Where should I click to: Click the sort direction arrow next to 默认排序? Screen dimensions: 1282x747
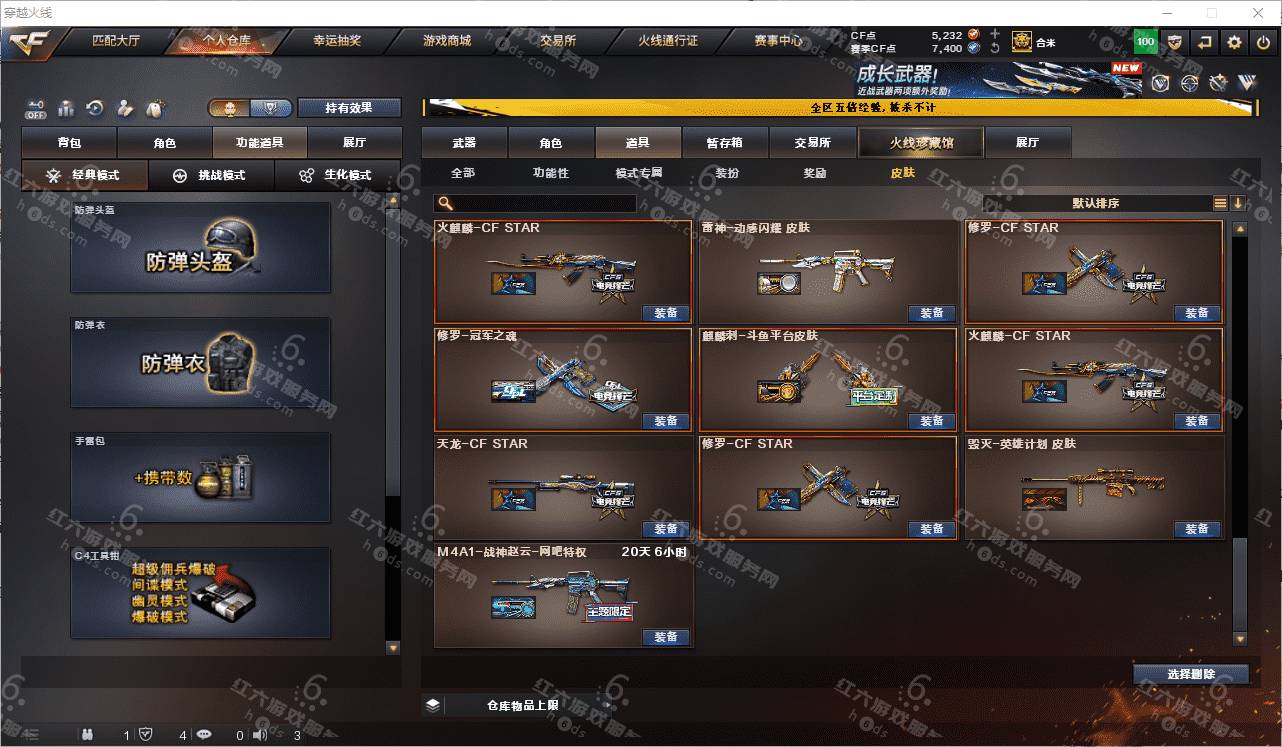tap(1238, 203)
